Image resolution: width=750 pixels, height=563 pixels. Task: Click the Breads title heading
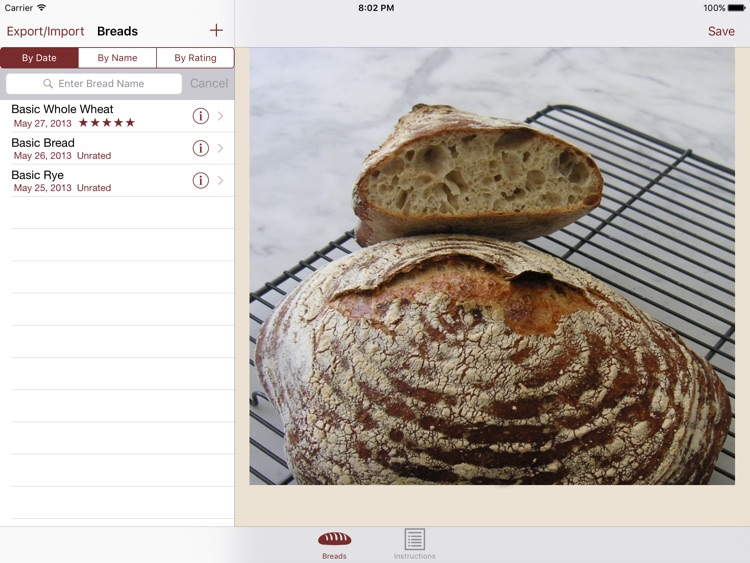117,31
